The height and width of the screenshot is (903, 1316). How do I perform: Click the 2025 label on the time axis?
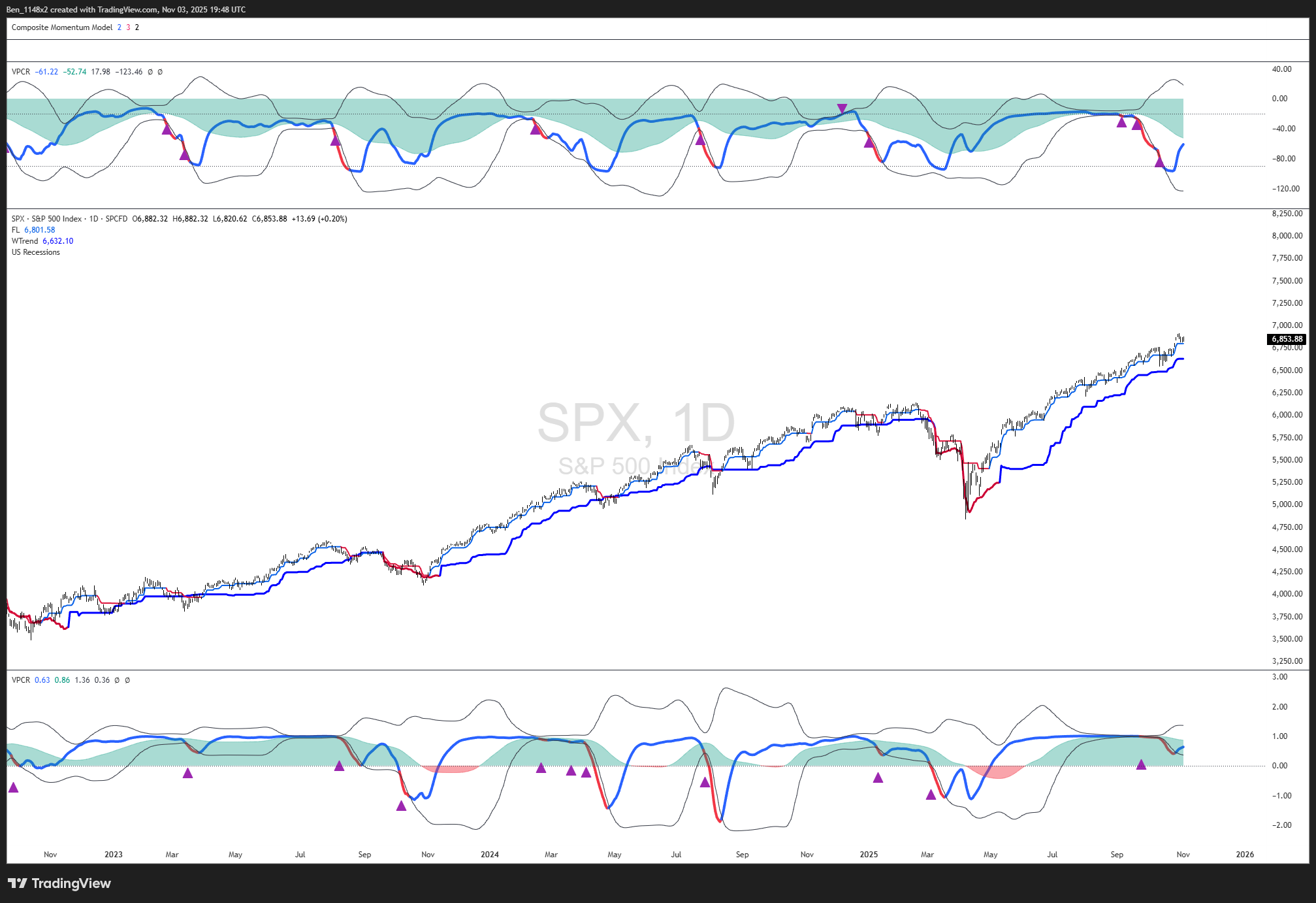click(869, 855)
